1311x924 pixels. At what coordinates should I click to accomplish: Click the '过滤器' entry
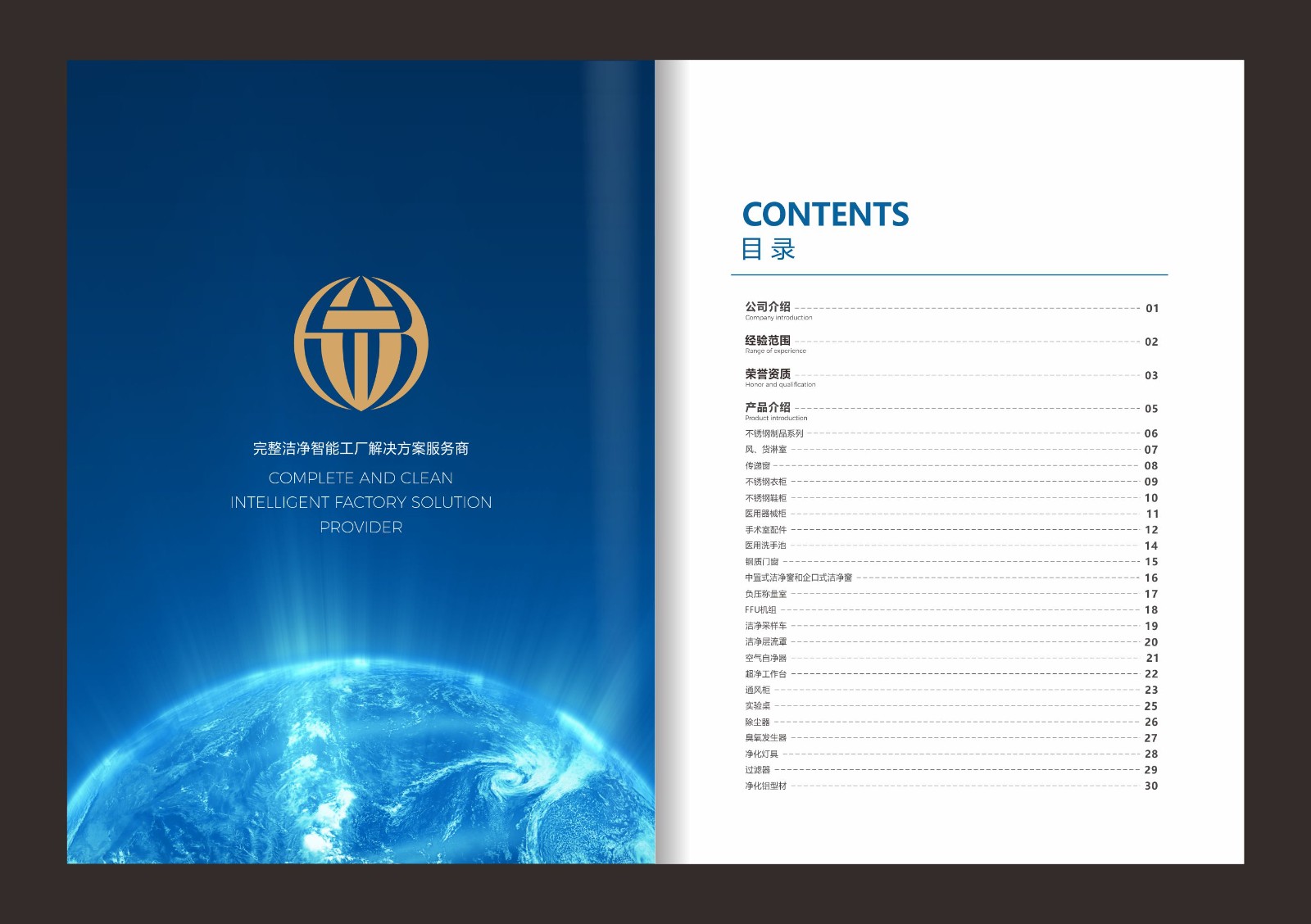pos(757,770)
